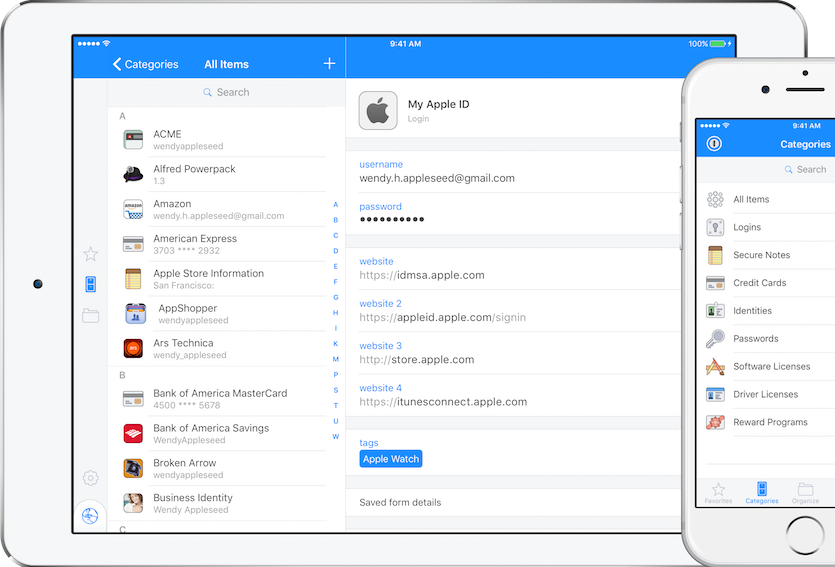Viewport: 835px width, 567px height.
Task: Open Settings gear in iPad sidebar
Action: click(x=91, y=478)
